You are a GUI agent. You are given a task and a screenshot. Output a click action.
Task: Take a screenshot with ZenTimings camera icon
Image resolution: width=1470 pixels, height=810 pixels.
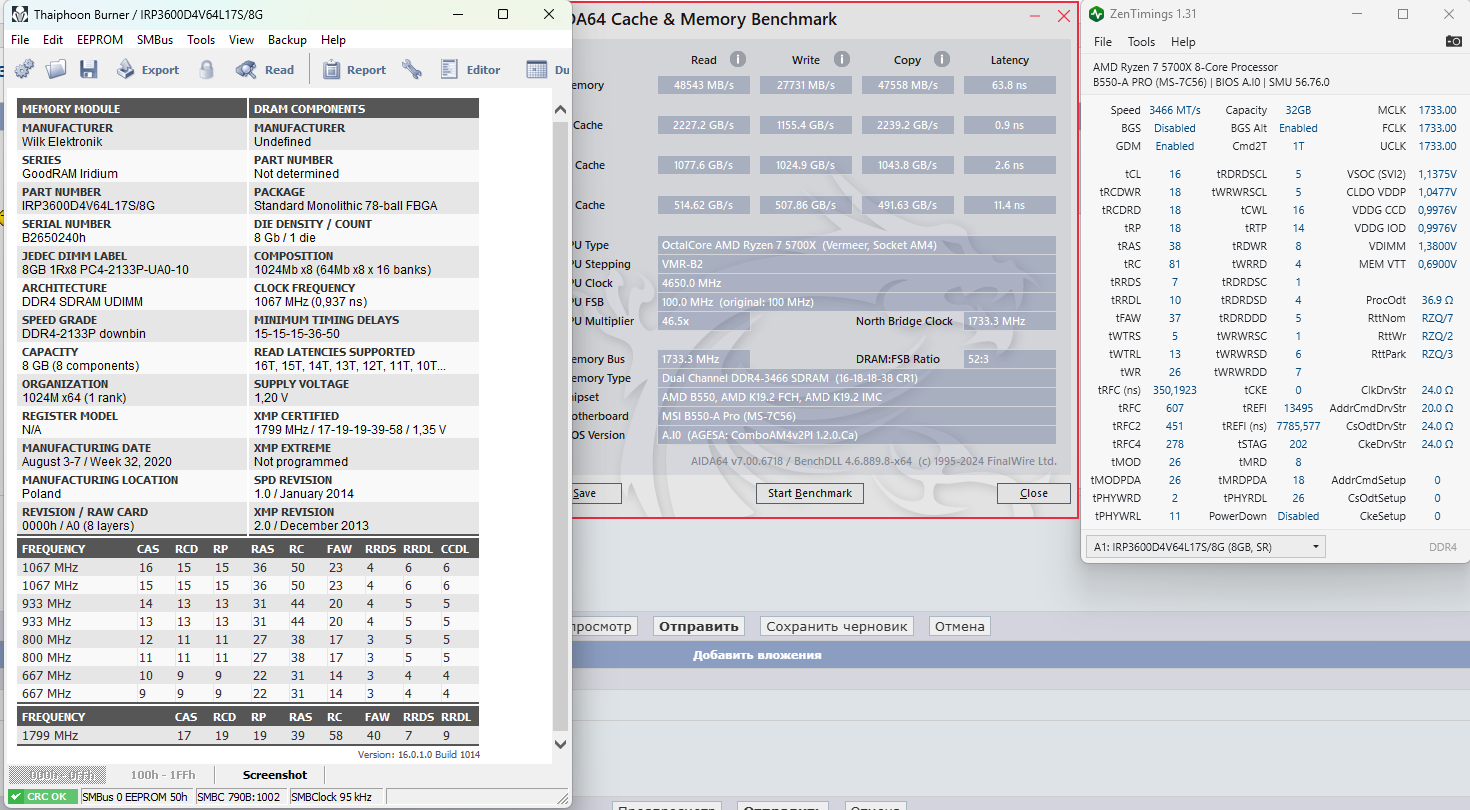(x=1453, y=42)
